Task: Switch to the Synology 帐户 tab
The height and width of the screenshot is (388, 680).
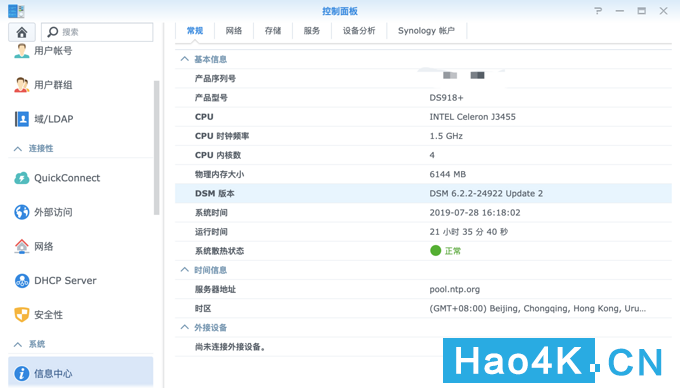Action: (x=426, y=31)
